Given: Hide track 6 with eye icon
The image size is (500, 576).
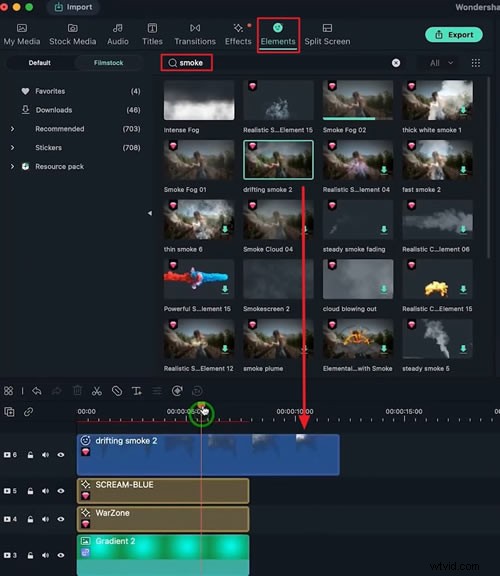Looking at the screenshot, I should click(61, 455).
